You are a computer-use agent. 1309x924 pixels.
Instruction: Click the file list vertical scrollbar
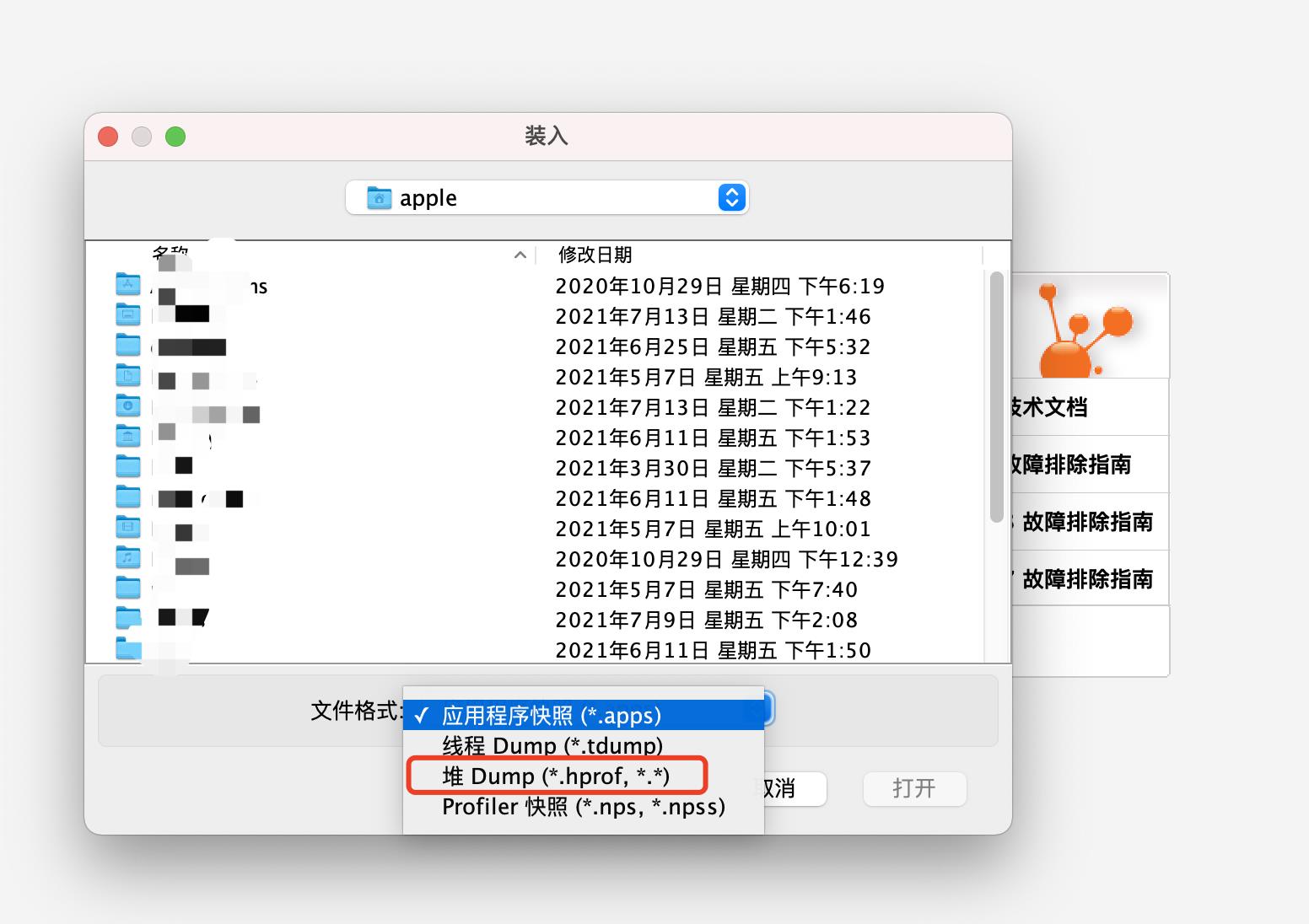996,396
